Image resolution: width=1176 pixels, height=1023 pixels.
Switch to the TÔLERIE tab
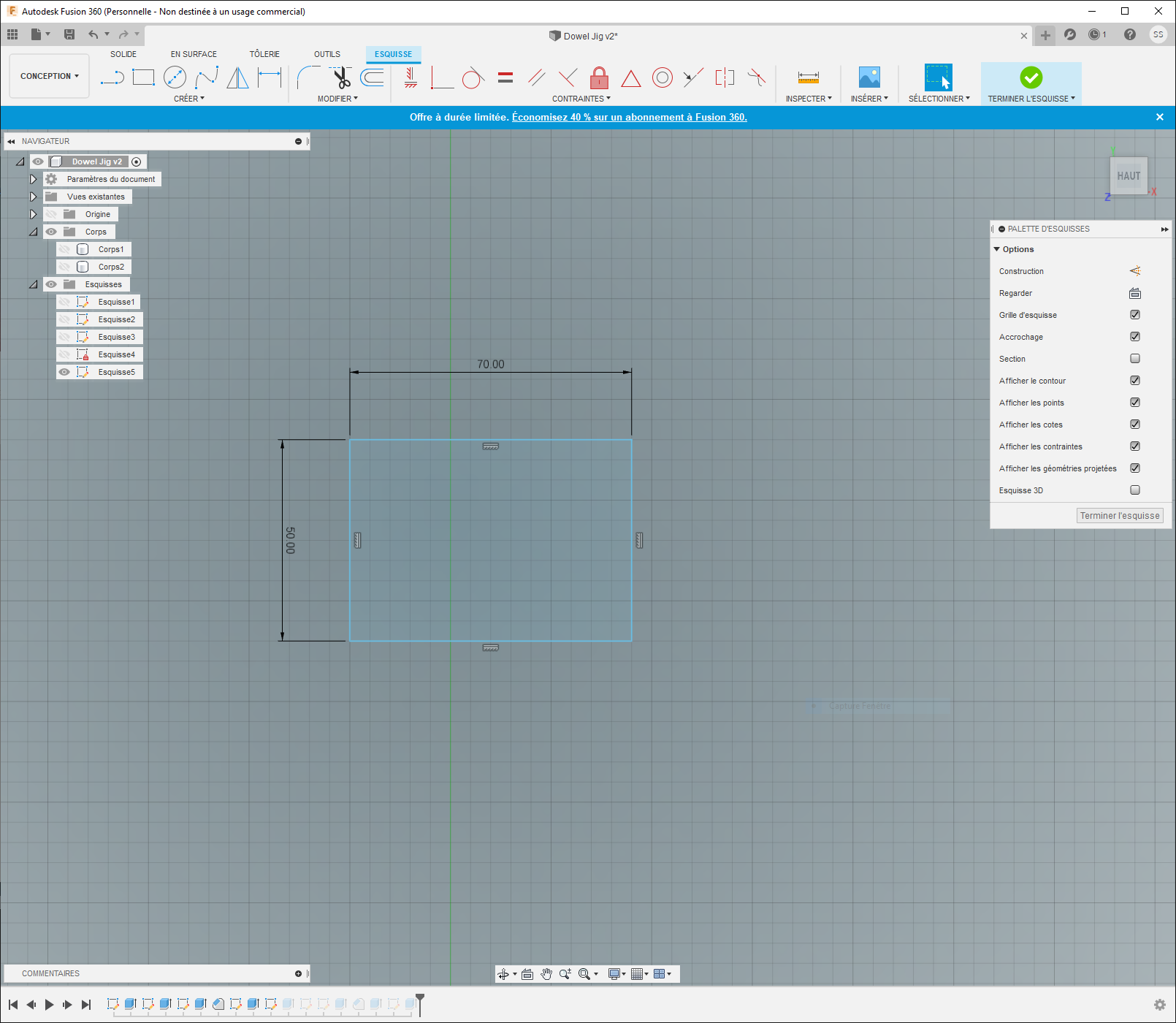264,54
